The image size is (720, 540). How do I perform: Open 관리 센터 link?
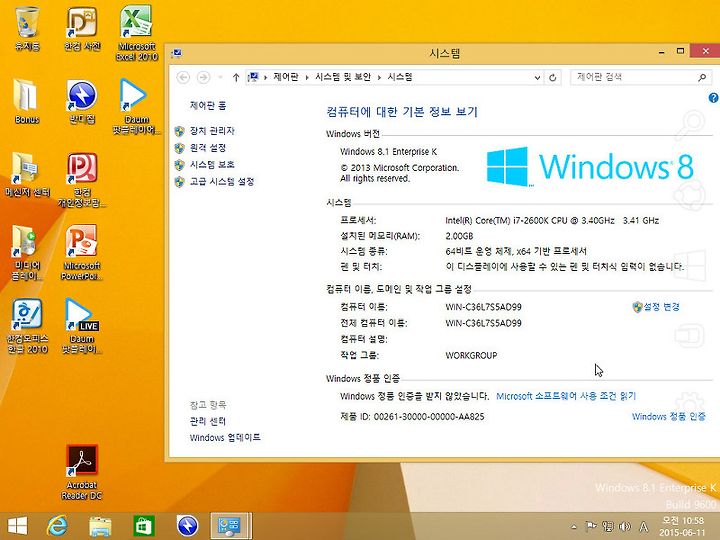[208, 421]
